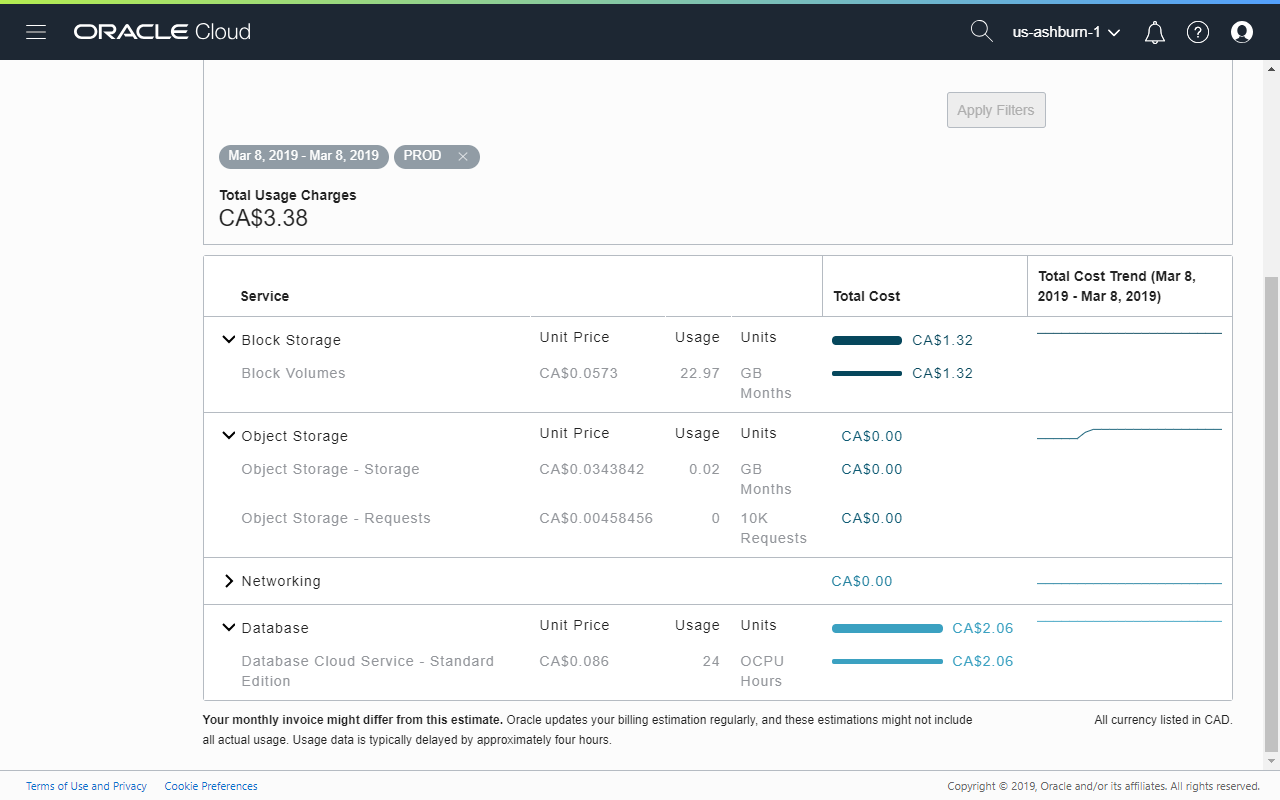Screen dimensions: 1280x800
Task: Click the Block Storage cost trend line
Action: pyautogui.click(x=1129, y=333)
